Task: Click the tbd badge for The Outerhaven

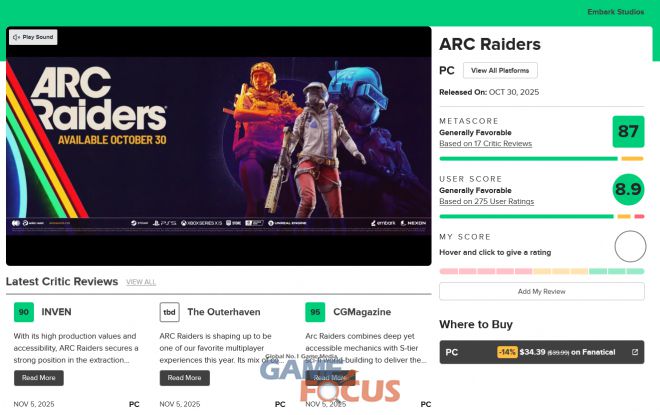Action: pyautogui.click(x=169, y=312)
